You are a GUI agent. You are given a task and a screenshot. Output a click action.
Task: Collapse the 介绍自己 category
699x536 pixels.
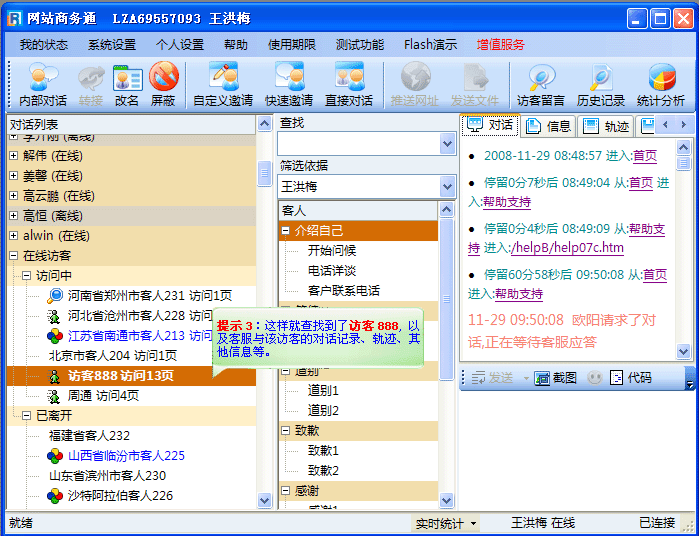click(x=287, y=231)
